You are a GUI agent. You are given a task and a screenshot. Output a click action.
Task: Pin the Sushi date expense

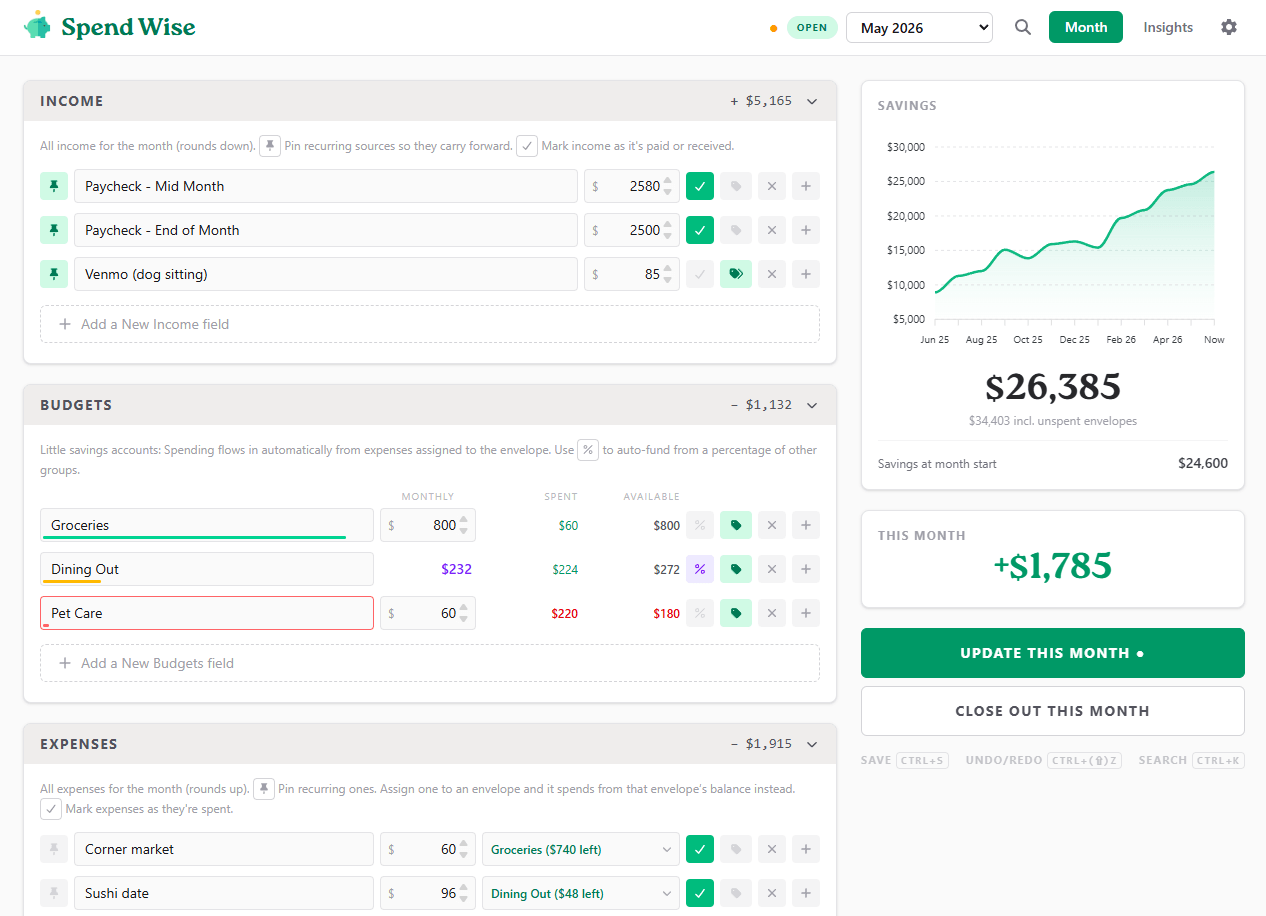pyautogui.click(x=54, y=893)
